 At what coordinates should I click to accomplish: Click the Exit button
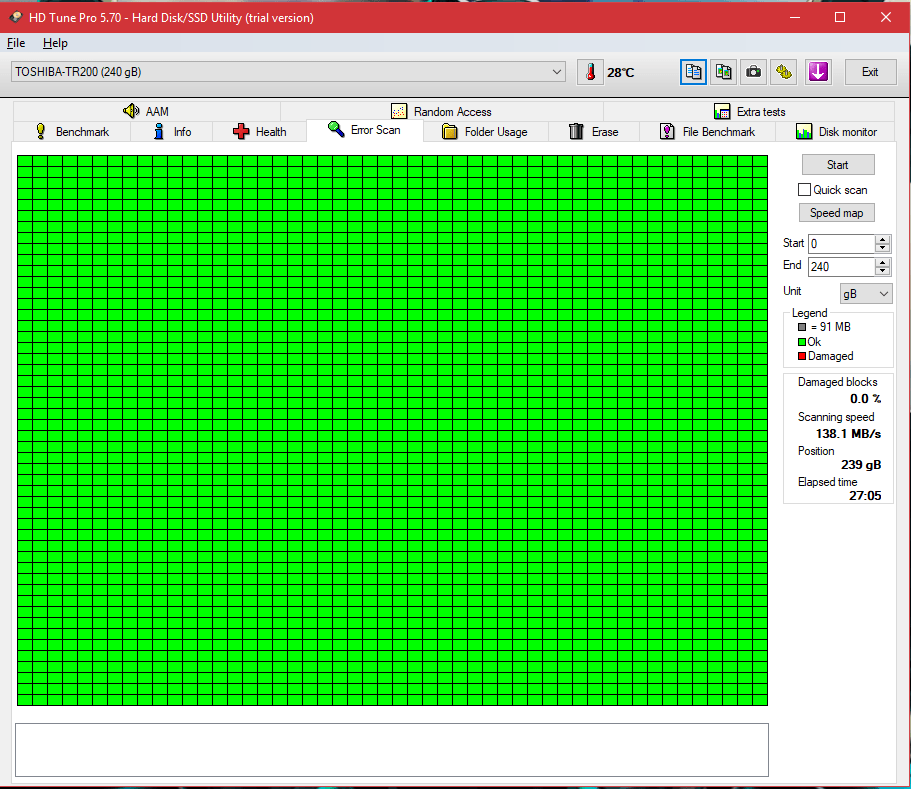point(870,72)
